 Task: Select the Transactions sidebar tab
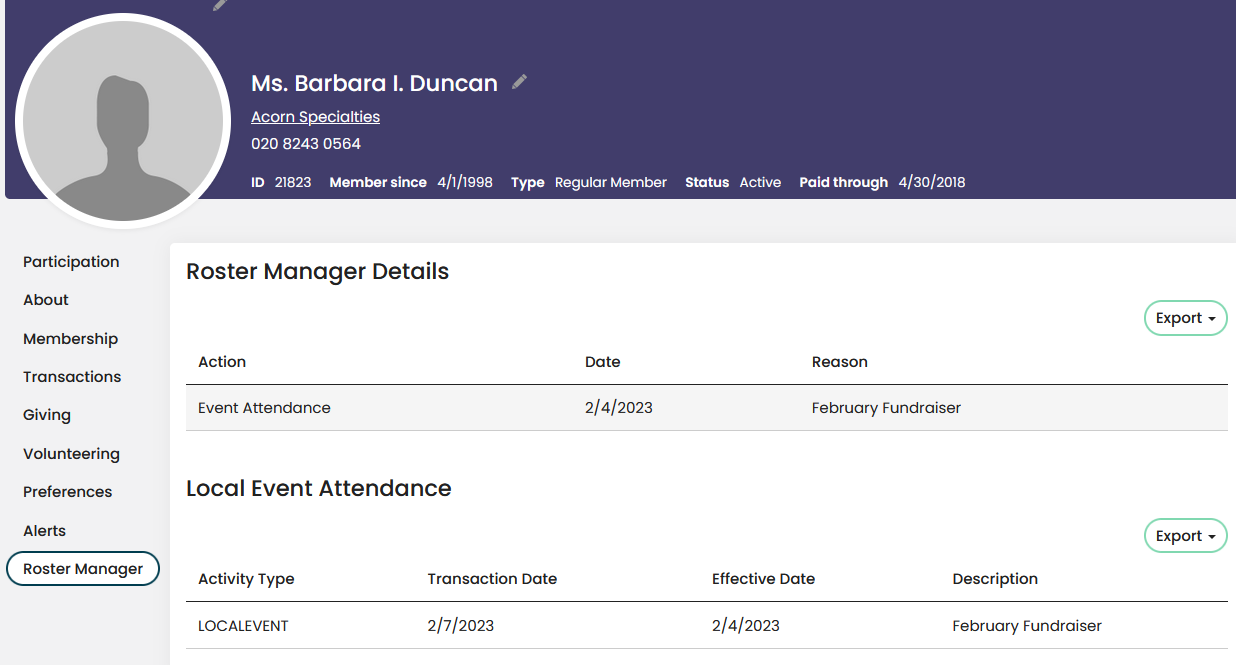tap(72, 377)
